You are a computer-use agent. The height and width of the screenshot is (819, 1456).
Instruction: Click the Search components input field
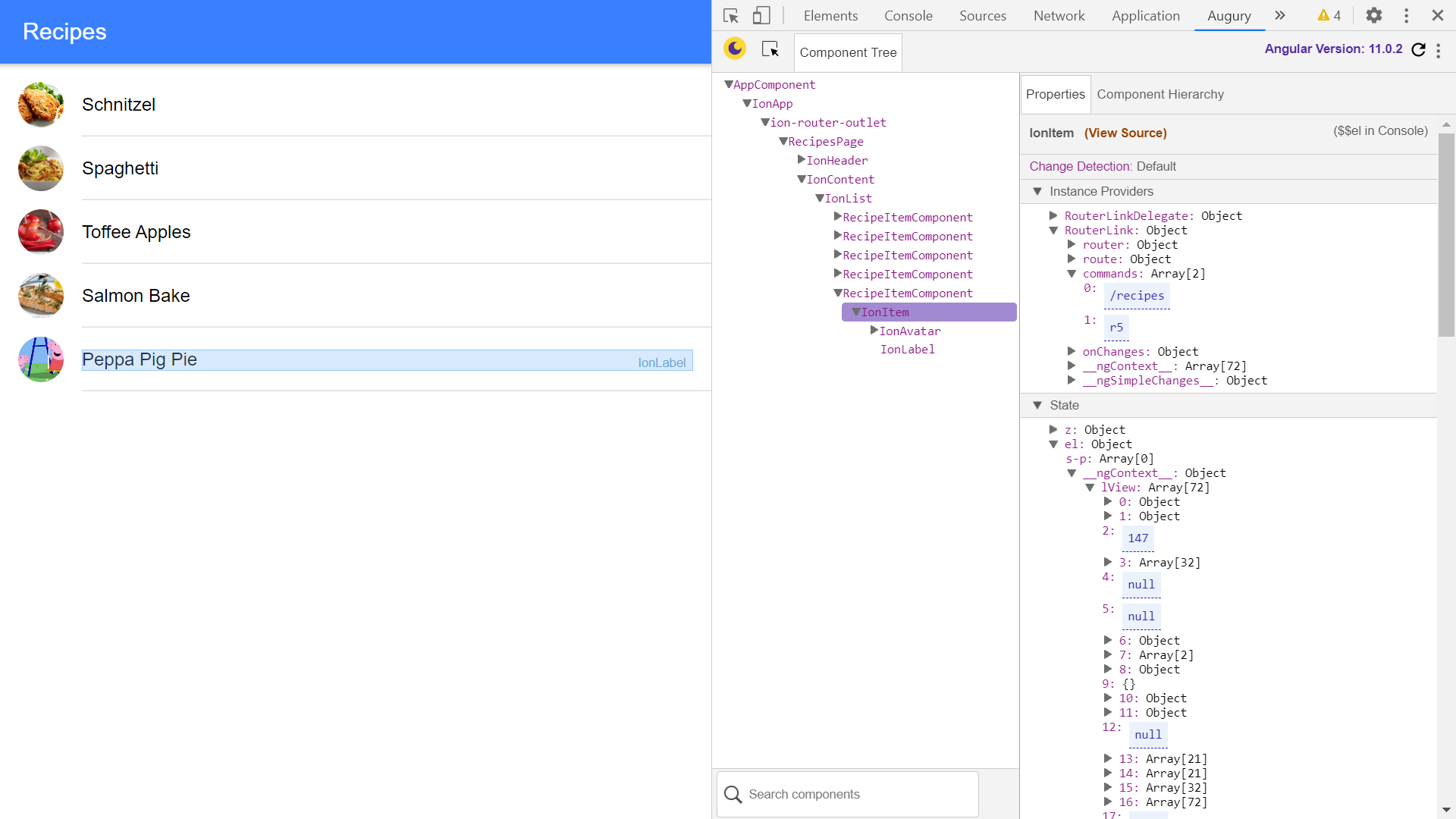pyautogui.click(x=848, y=794)
